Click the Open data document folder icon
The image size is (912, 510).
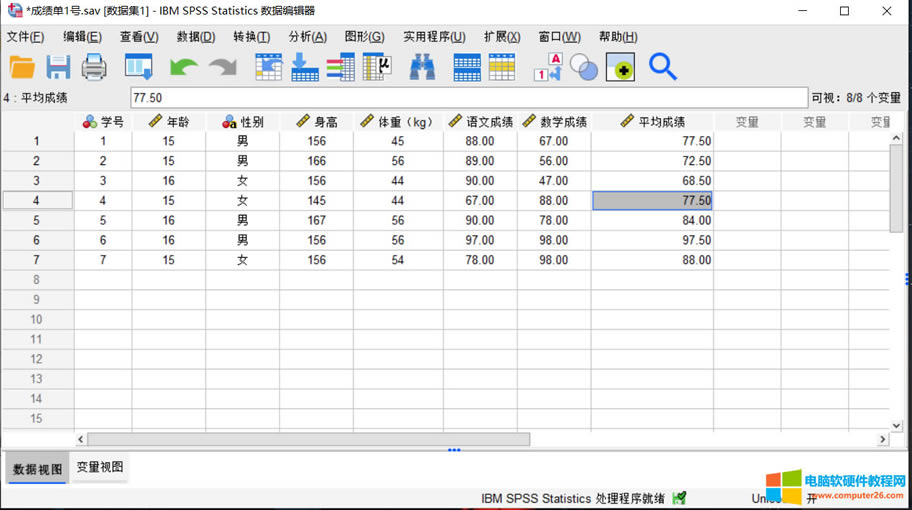click(x=22, y=67)
